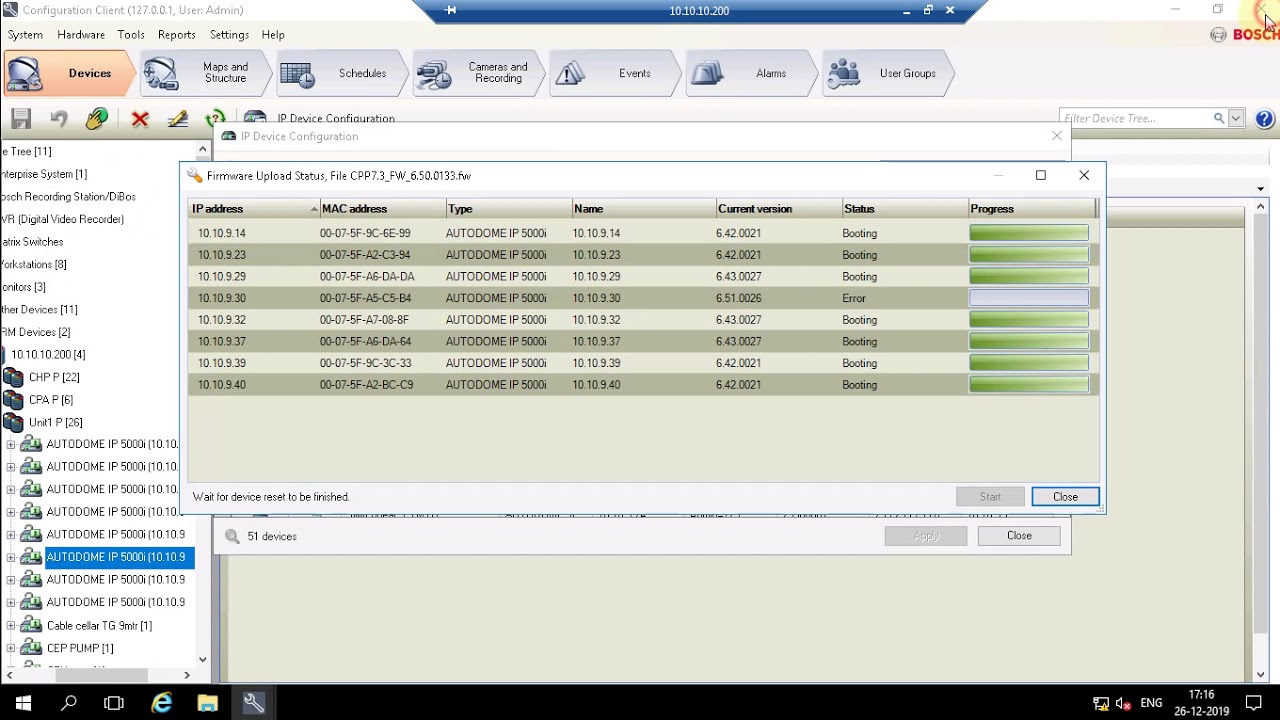Viewport: 1280px width, 720px height.
Task: Expand the Cable cellar TG 9mtr tree node
Action: [x=11, y=625]
